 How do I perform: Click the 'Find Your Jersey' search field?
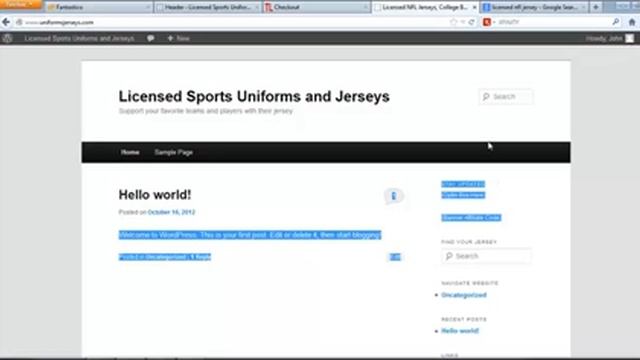coord(486,256)
